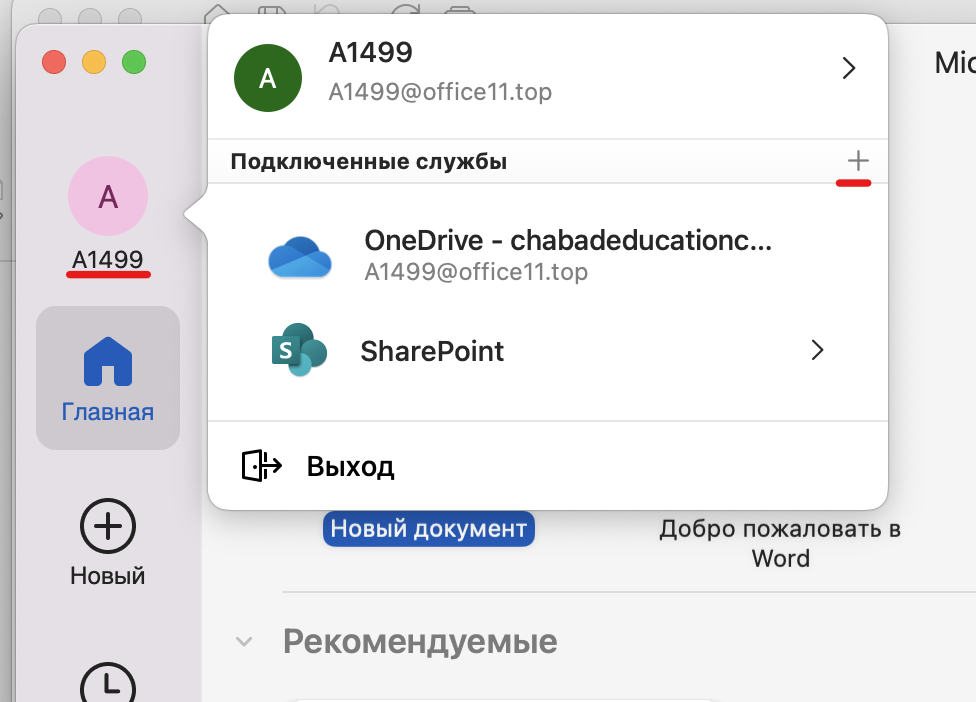The height and width of the screenshot is (702, 976).
Task: Open the recent documents clock icon
Action: pyautogui.click(x=107, y=688)
